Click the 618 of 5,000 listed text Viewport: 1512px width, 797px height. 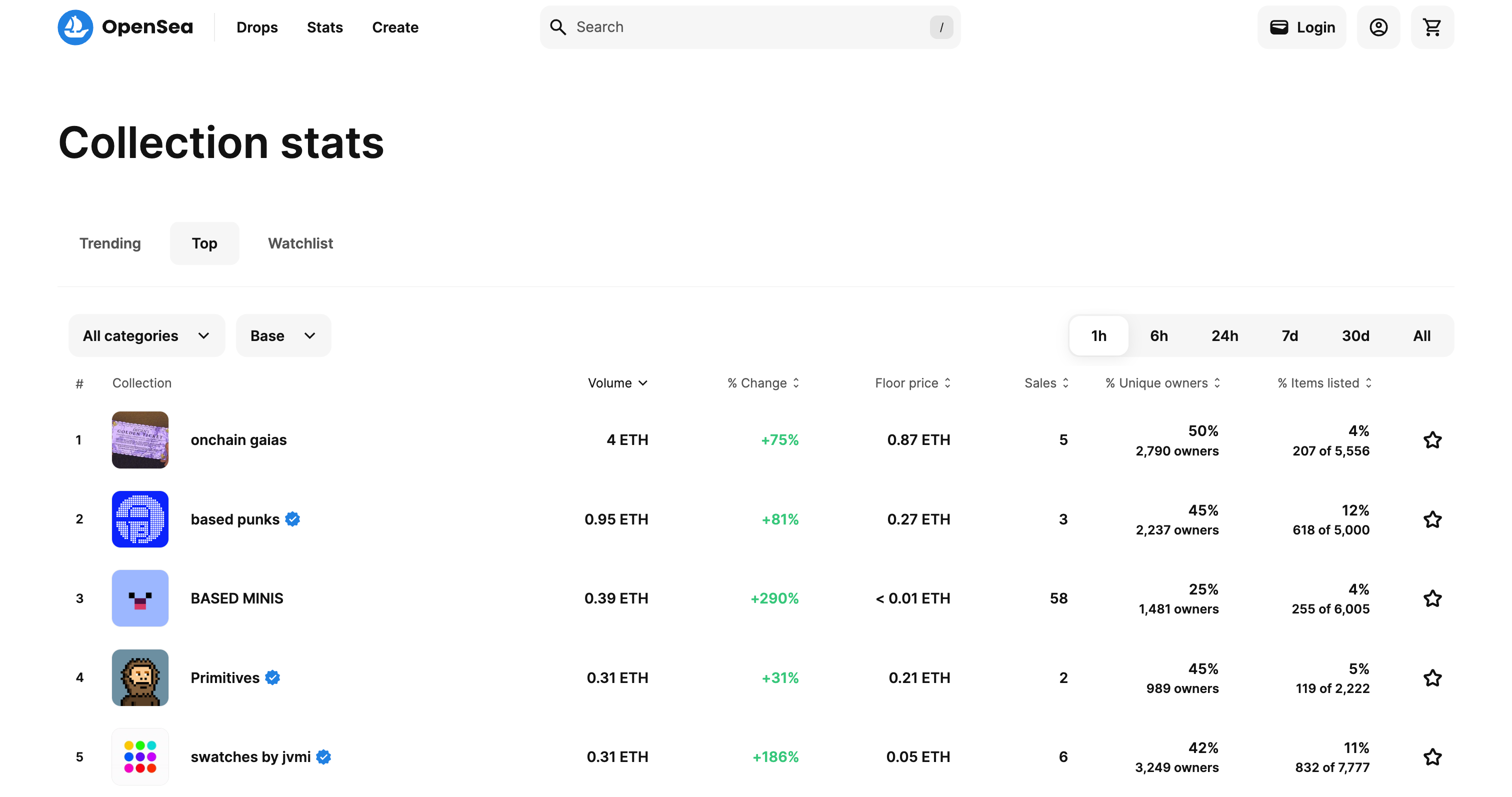click(x=1330, y=530)
